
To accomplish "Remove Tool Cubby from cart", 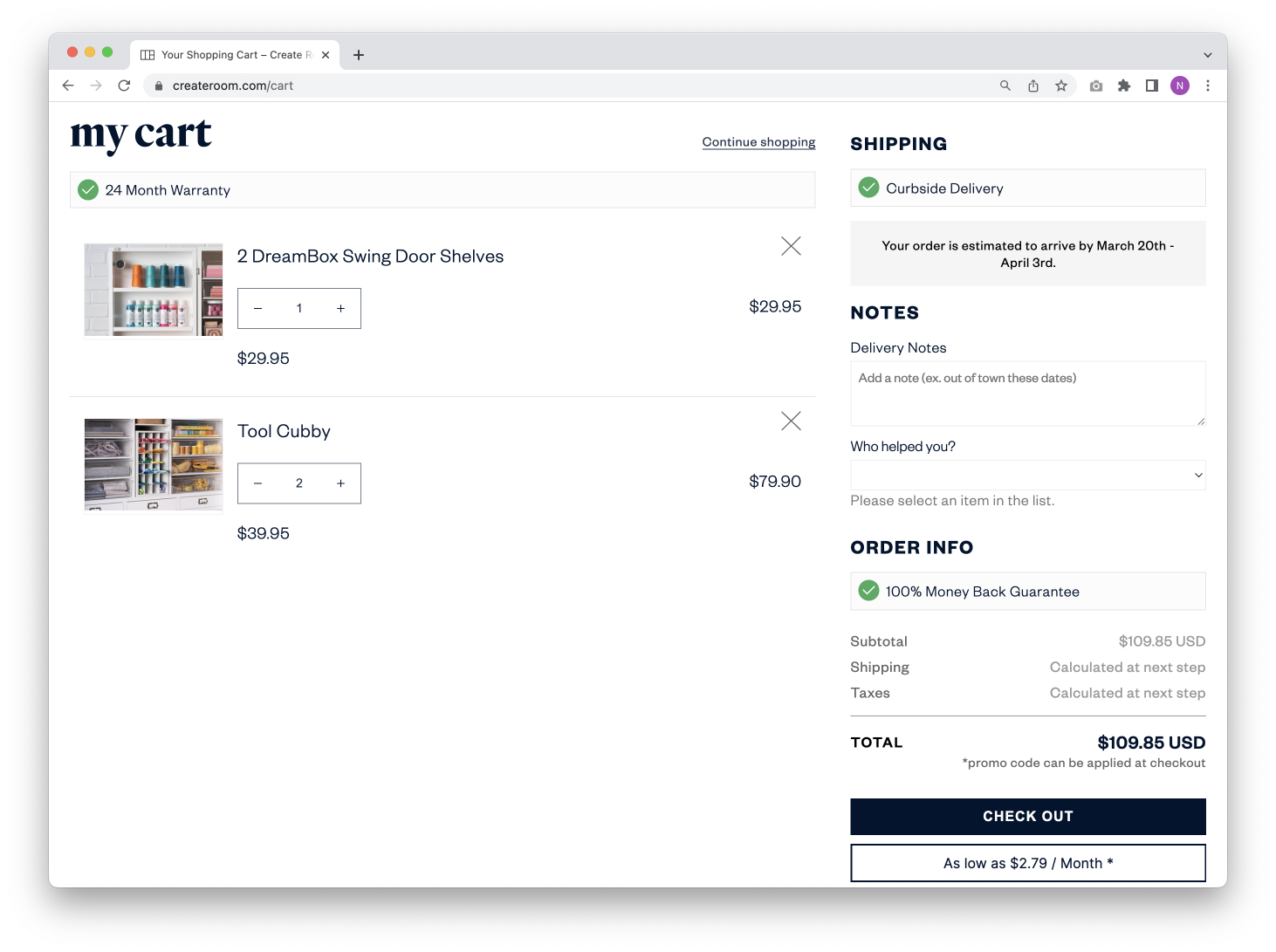I will (791, 421).
